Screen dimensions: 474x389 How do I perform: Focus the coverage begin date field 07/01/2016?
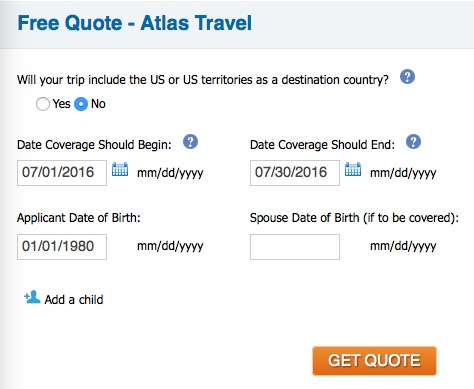click(x=62, y=173)
